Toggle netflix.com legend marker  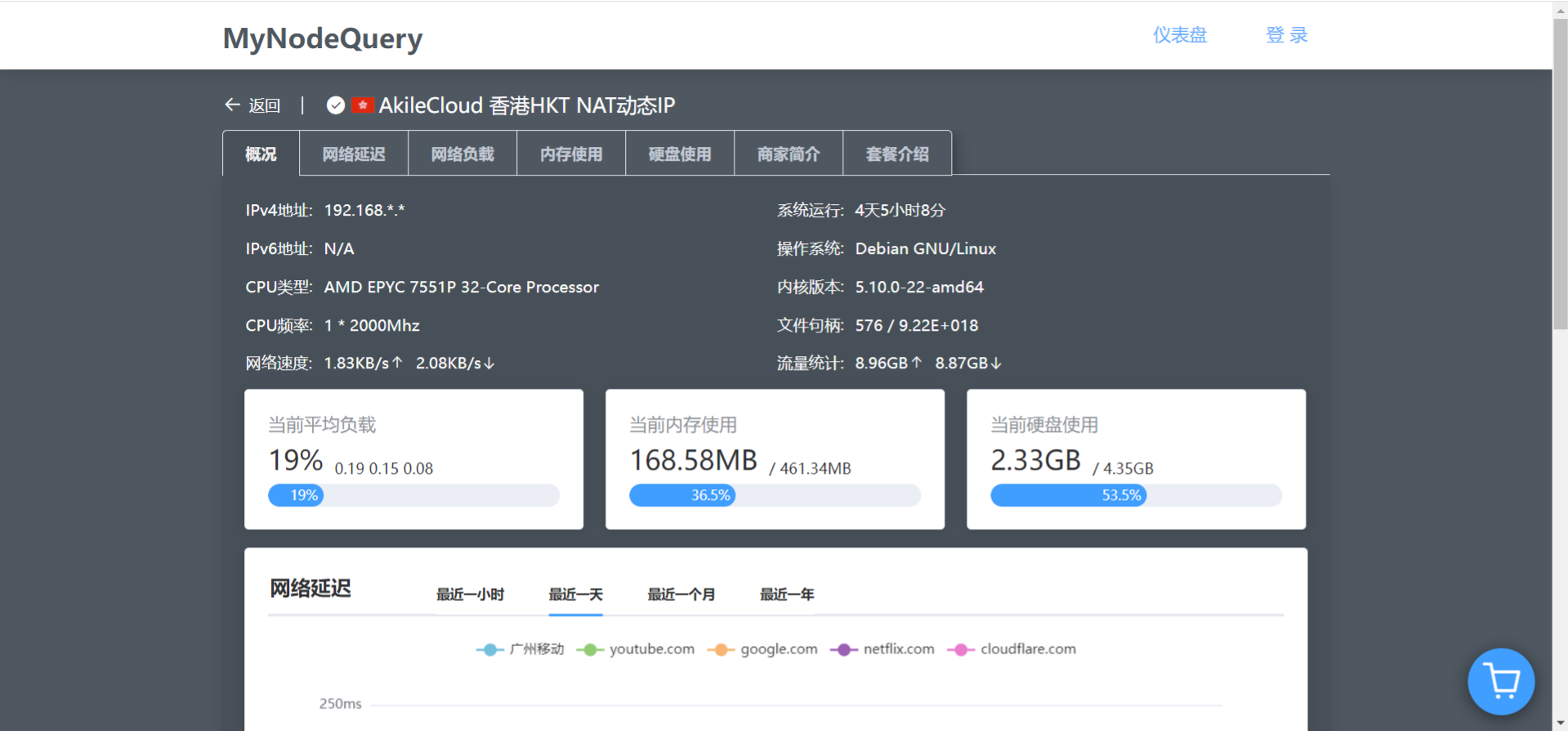click(882, 649)
